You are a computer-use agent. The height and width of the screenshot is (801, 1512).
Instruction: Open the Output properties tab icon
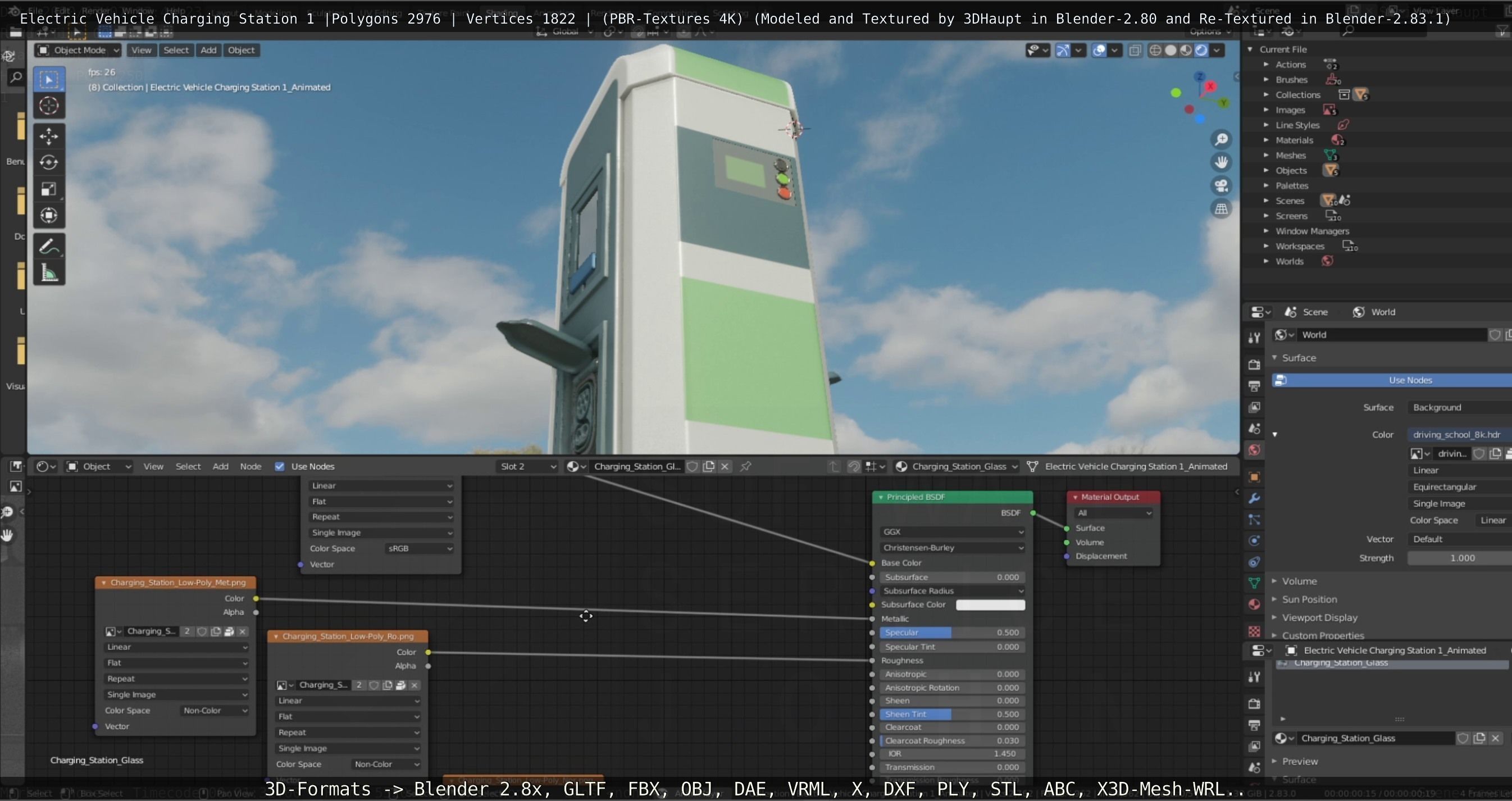pos(1254,386)
